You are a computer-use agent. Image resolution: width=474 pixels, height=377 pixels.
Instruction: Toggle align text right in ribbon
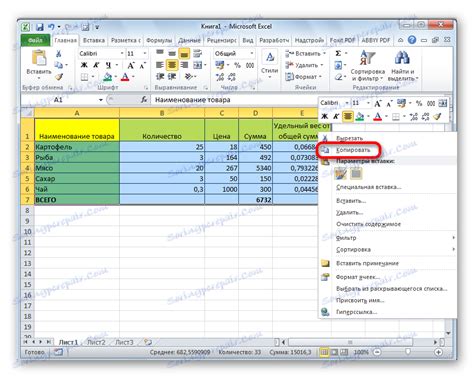pyautogui.click(x=184, y=65)
